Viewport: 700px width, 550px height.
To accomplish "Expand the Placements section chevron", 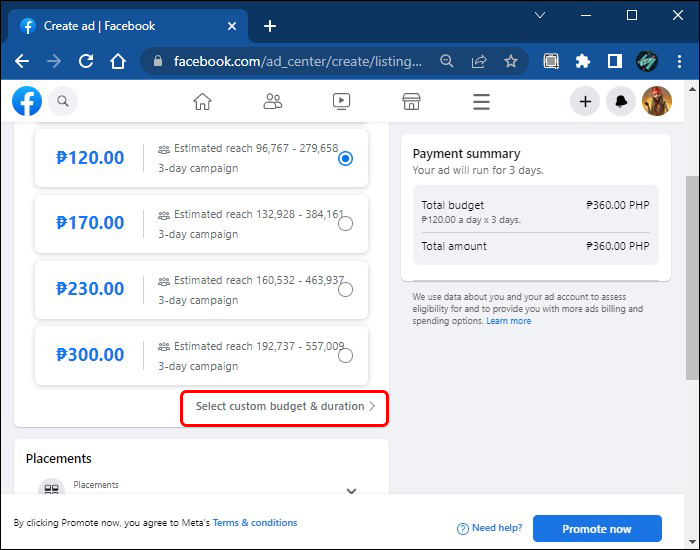I will pos(351,491).
